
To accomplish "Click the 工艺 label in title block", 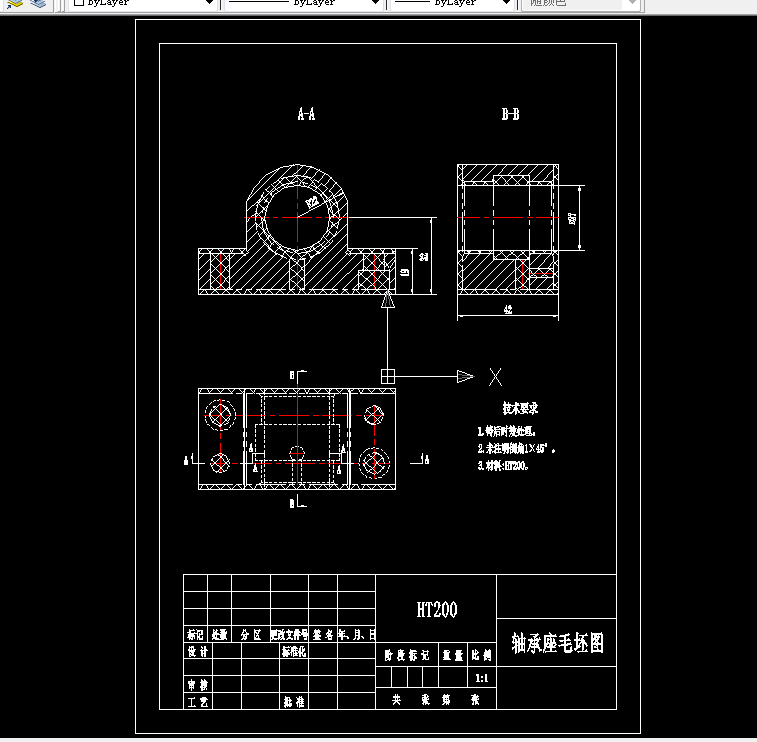I will click(x=197, y=701).
